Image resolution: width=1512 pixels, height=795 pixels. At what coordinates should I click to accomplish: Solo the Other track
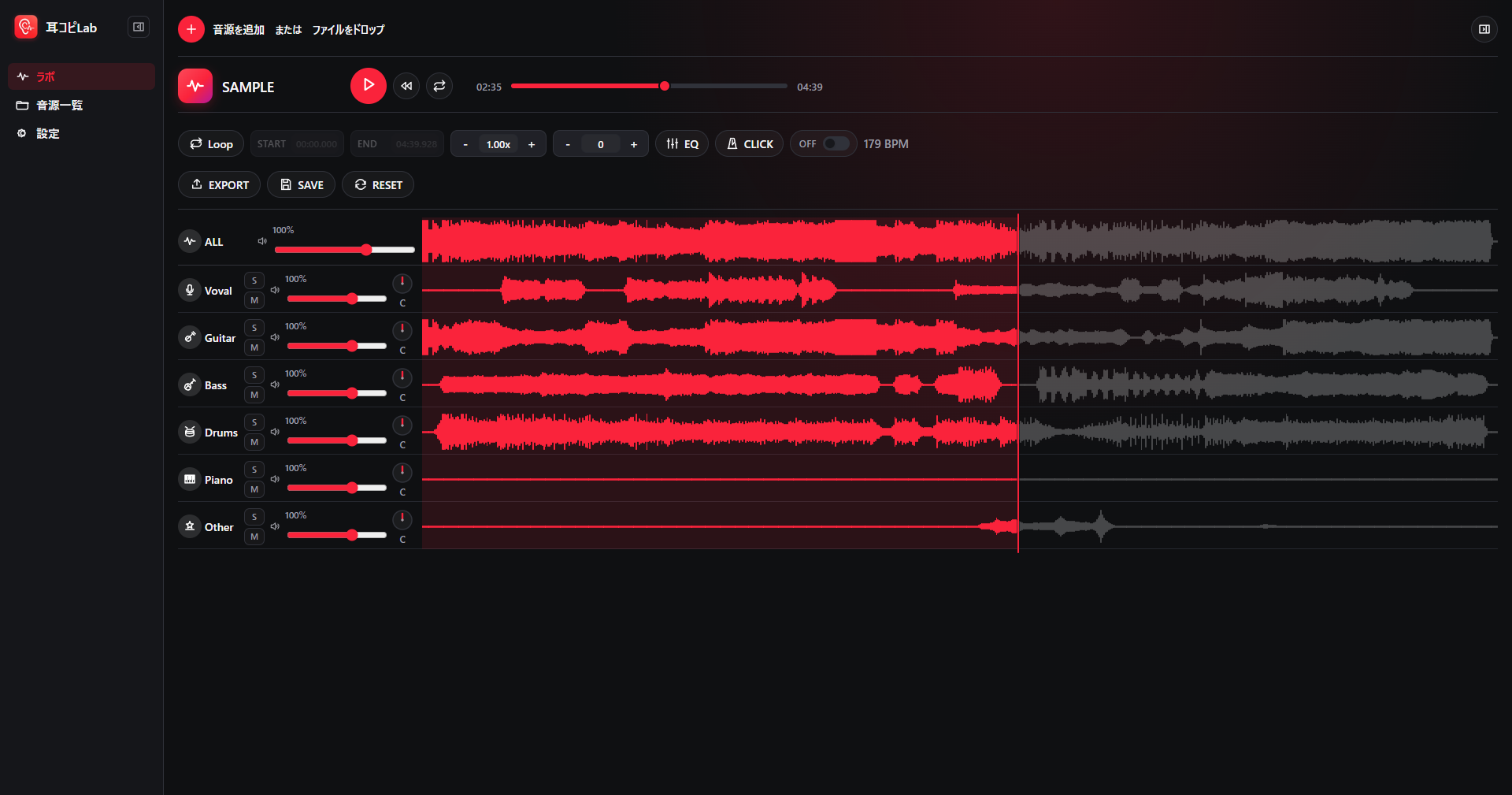pyautogui.click(x=254, y=517)
